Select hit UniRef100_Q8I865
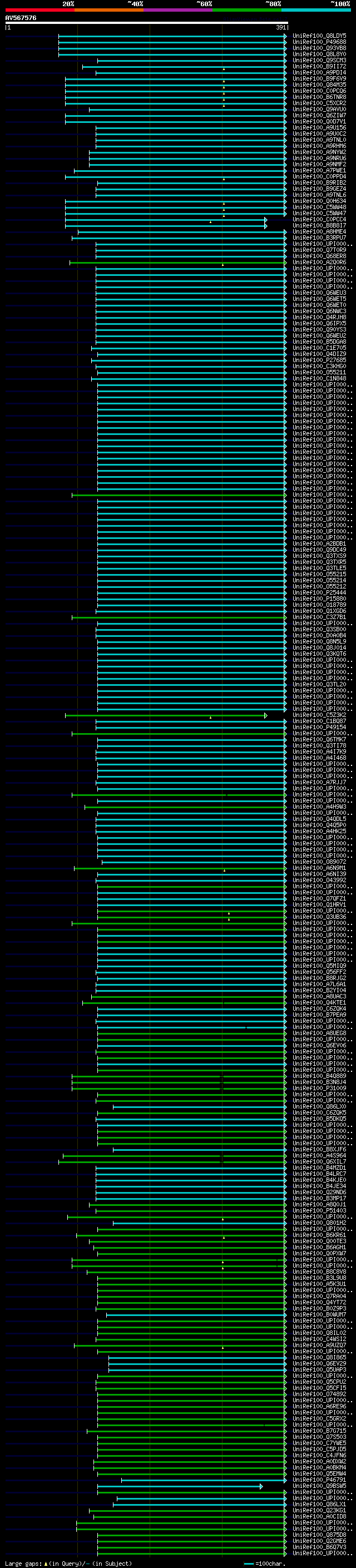Screen dimensions: 356x1568 click(x=319, y=1357)
